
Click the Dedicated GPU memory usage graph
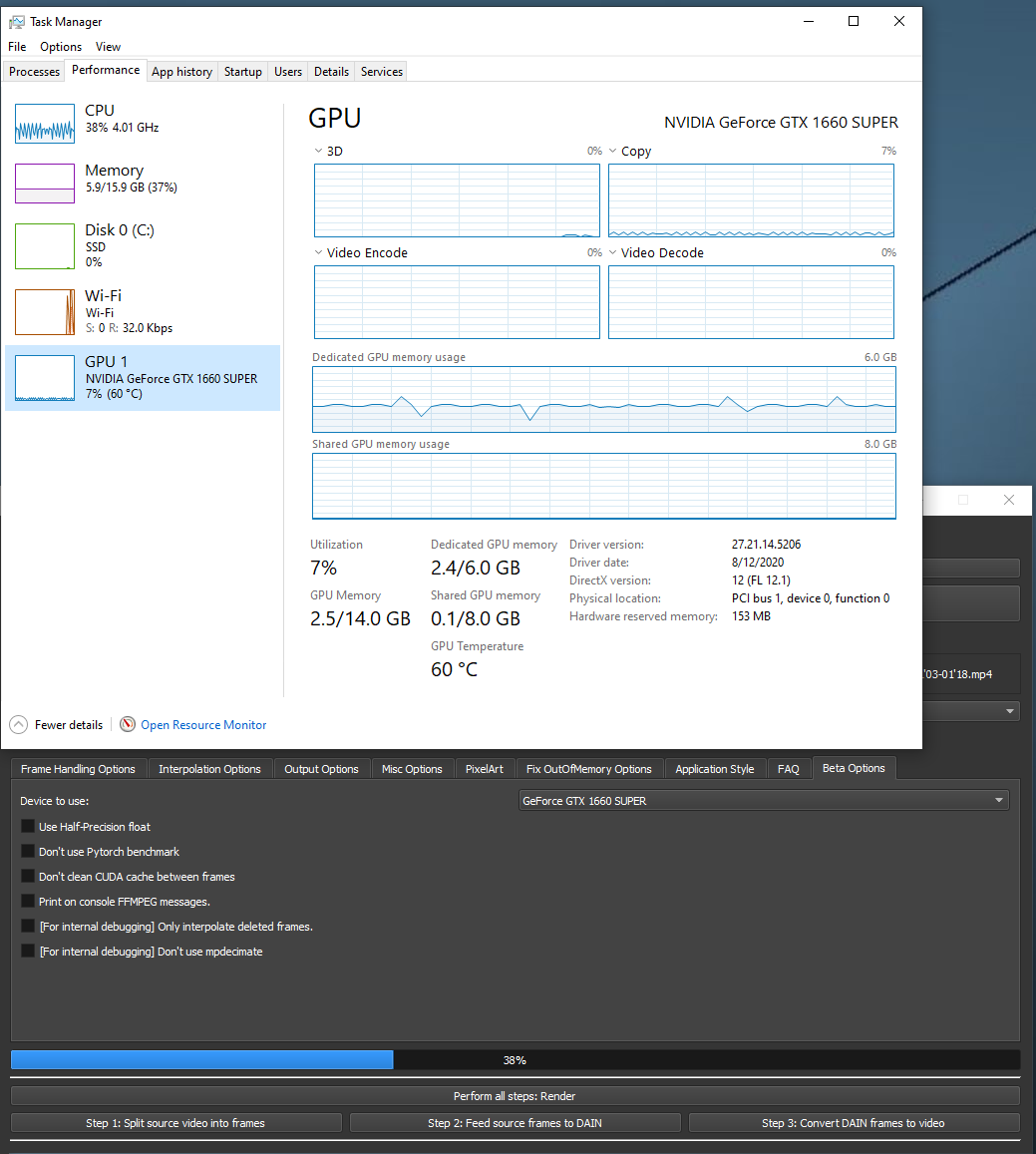(x=604, y=400)
